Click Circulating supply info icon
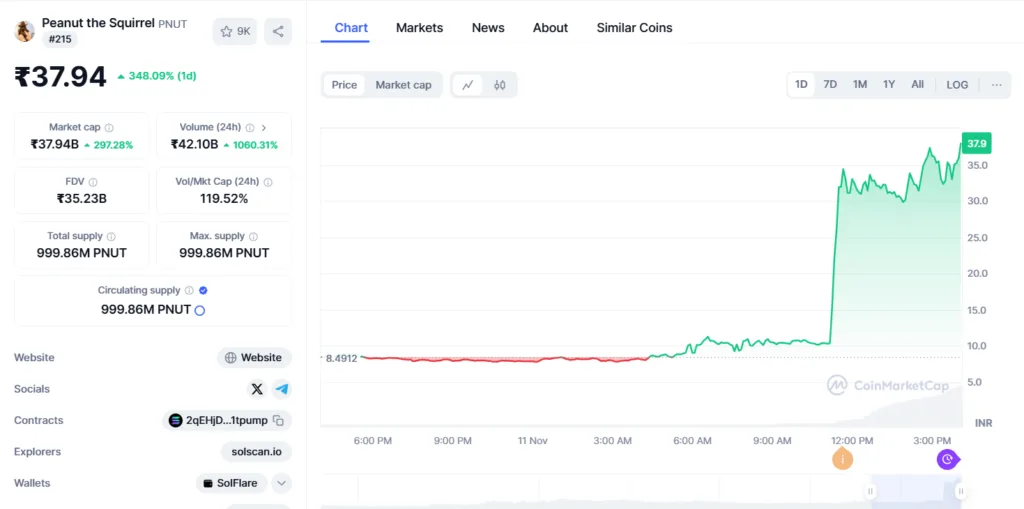 pyautogui.click(x=189, y=291)
